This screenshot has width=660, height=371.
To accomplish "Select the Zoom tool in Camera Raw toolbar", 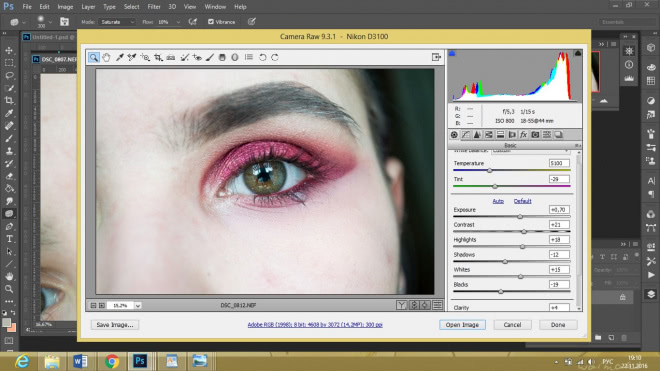I will 93,57.
